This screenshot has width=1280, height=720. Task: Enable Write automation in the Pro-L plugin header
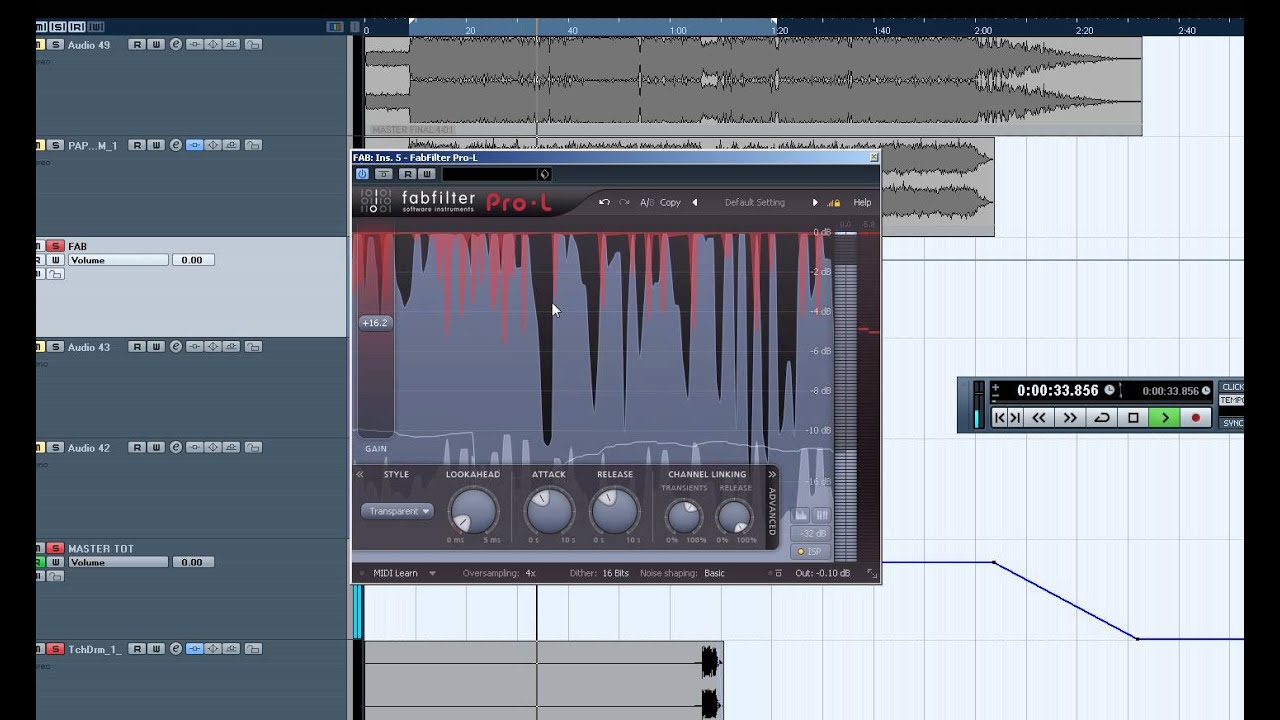426,174
